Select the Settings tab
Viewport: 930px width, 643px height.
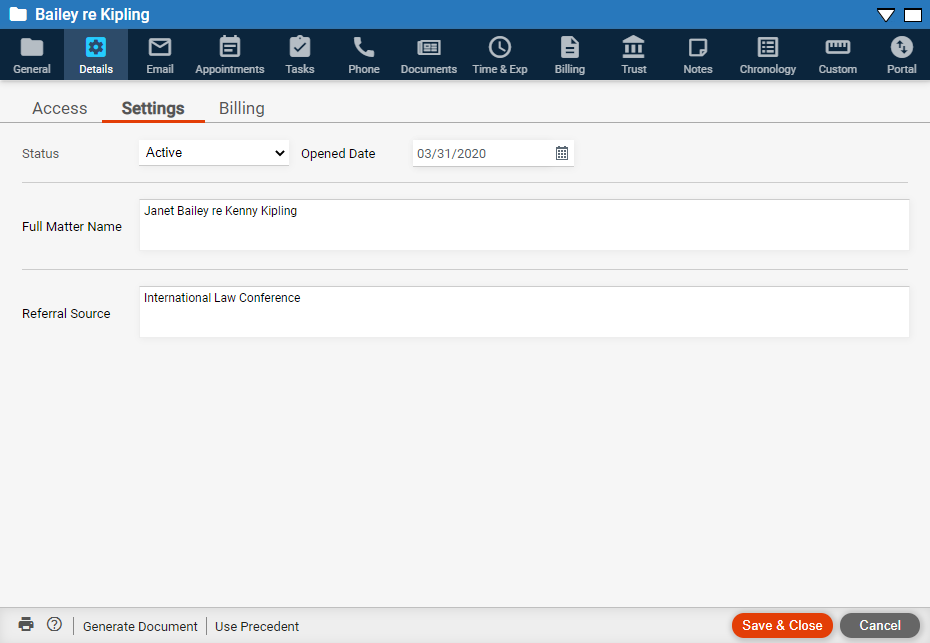click(153, 109)
